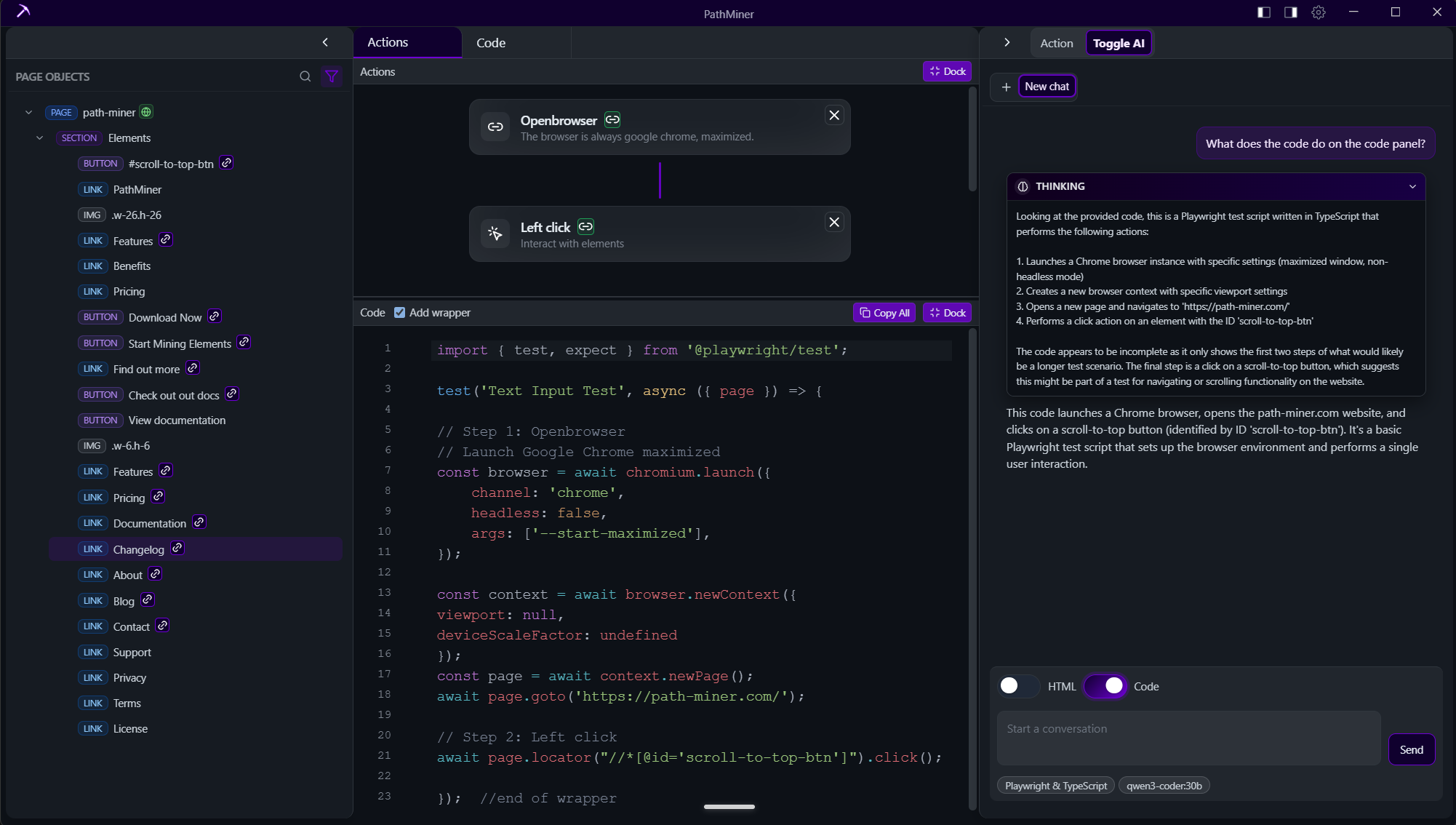The height and width of the screenshot is (825, 1456).
Task: Select the Action tab in the right panel
Action: coord(1056,42)
